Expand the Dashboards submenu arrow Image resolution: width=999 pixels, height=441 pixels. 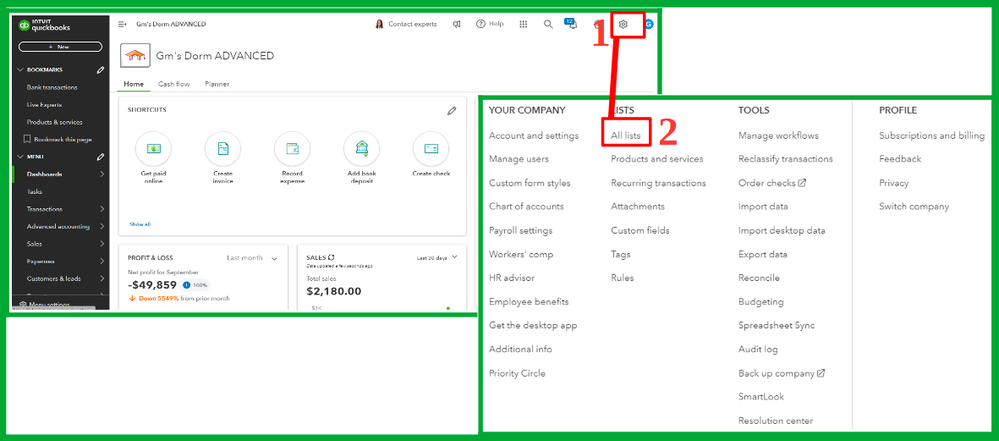click(102, 174)
